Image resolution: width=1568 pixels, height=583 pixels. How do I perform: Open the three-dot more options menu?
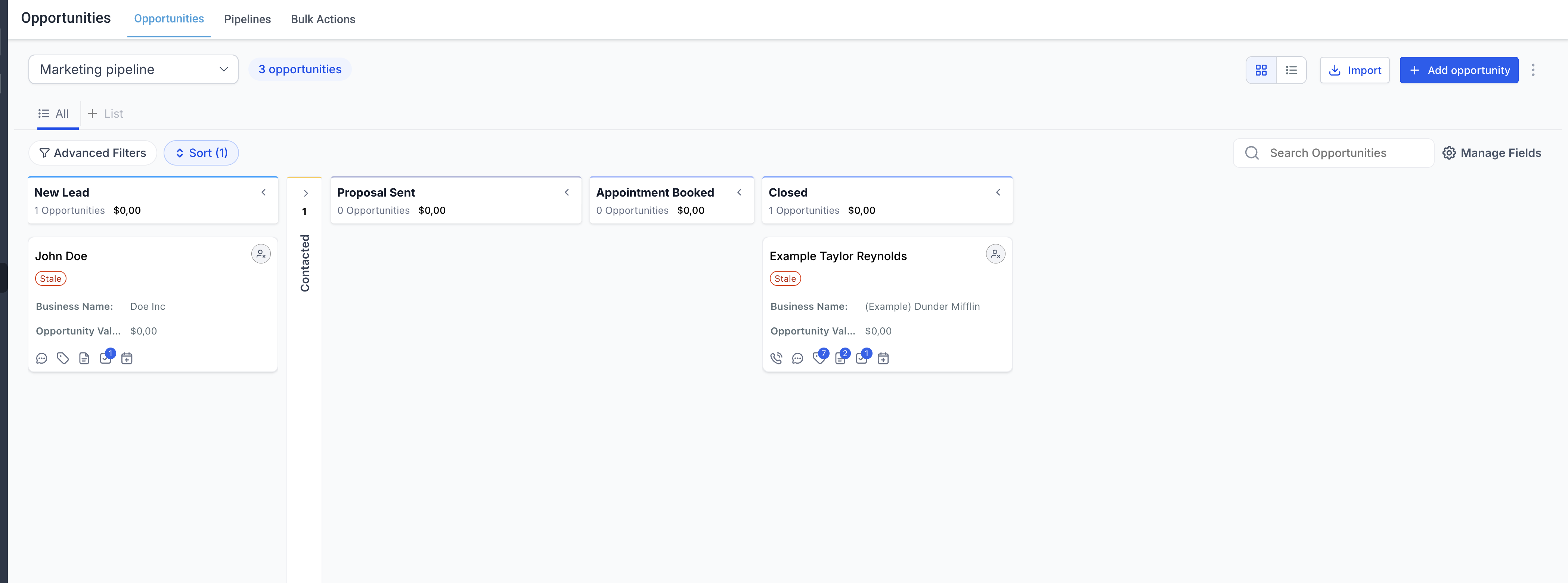point(1533,70)
